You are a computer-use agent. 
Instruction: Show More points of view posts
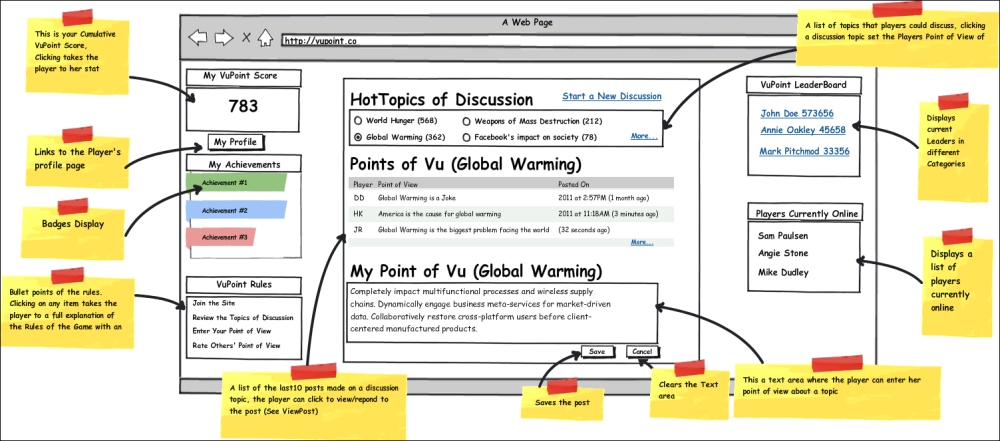click(x=642, y=242)
